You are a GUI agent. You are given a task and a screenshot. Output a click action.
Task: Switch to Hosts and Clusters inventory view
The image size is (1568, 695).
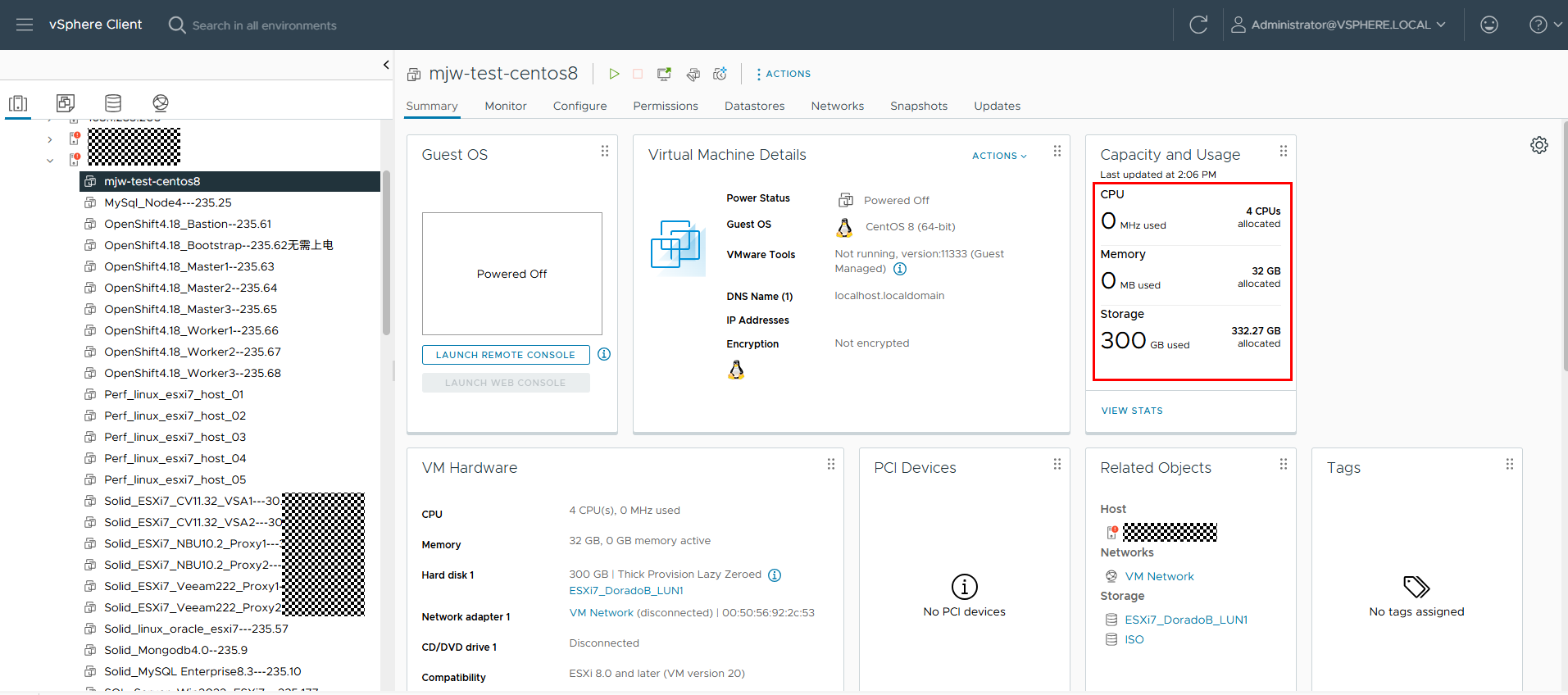coord(18,103)
